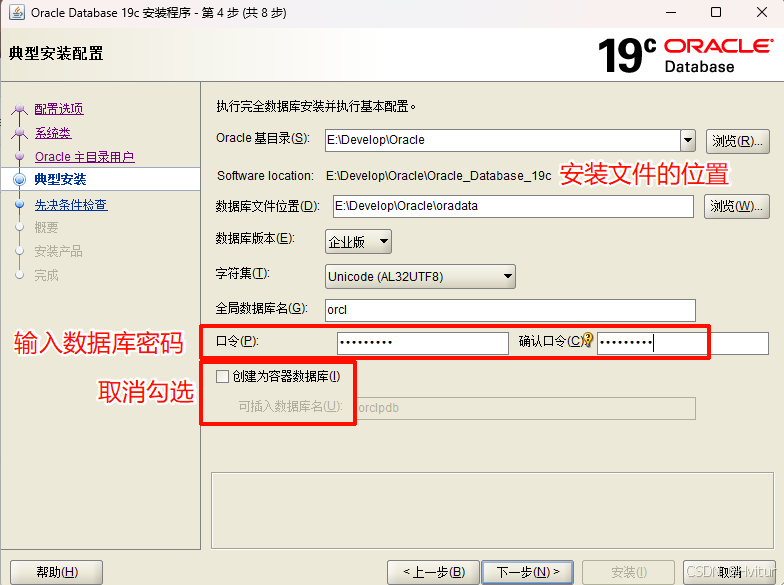
Task: Click the 概要 step label
Action: pyautogui.click(x=46, y=228)
